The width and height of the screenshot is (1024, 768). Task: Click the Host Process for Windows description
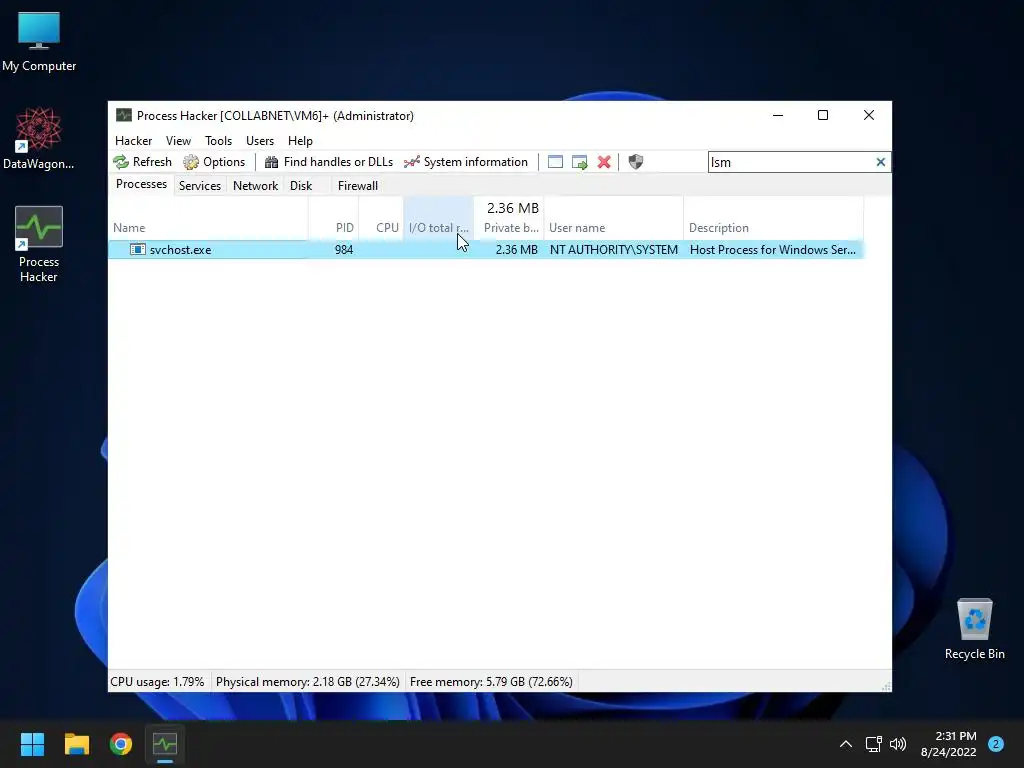pyautogui.click(x=773, y=249)
